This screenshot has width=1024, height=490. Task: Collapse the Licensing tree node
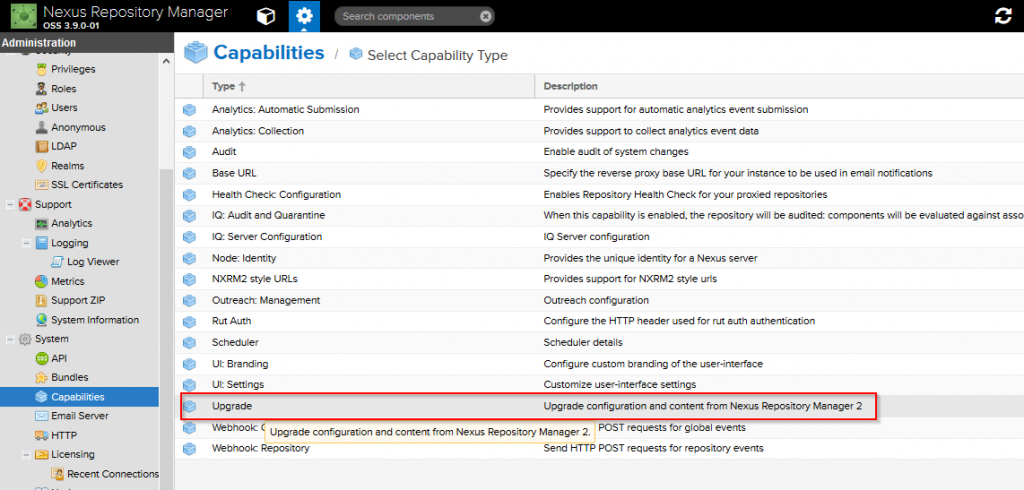(x=26, y=455)
